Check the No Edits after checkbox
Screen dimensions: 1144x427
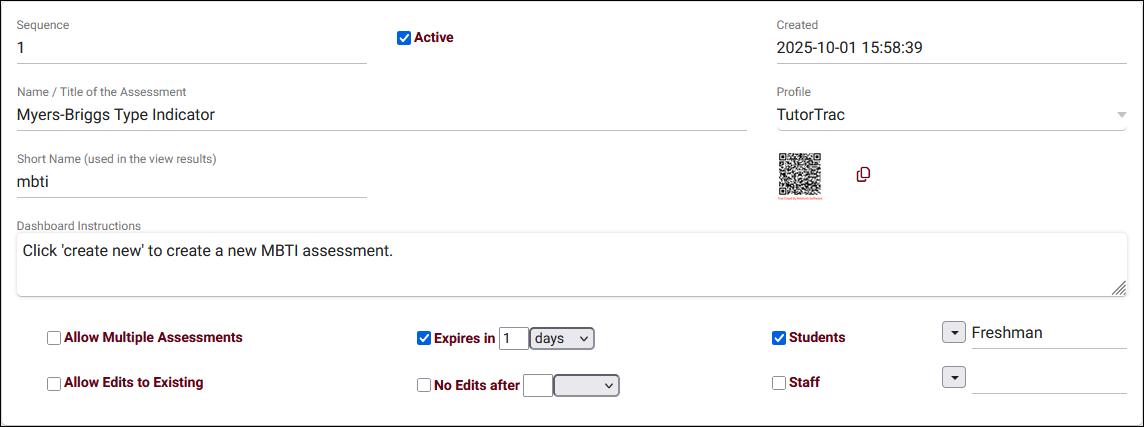point(424,385)
